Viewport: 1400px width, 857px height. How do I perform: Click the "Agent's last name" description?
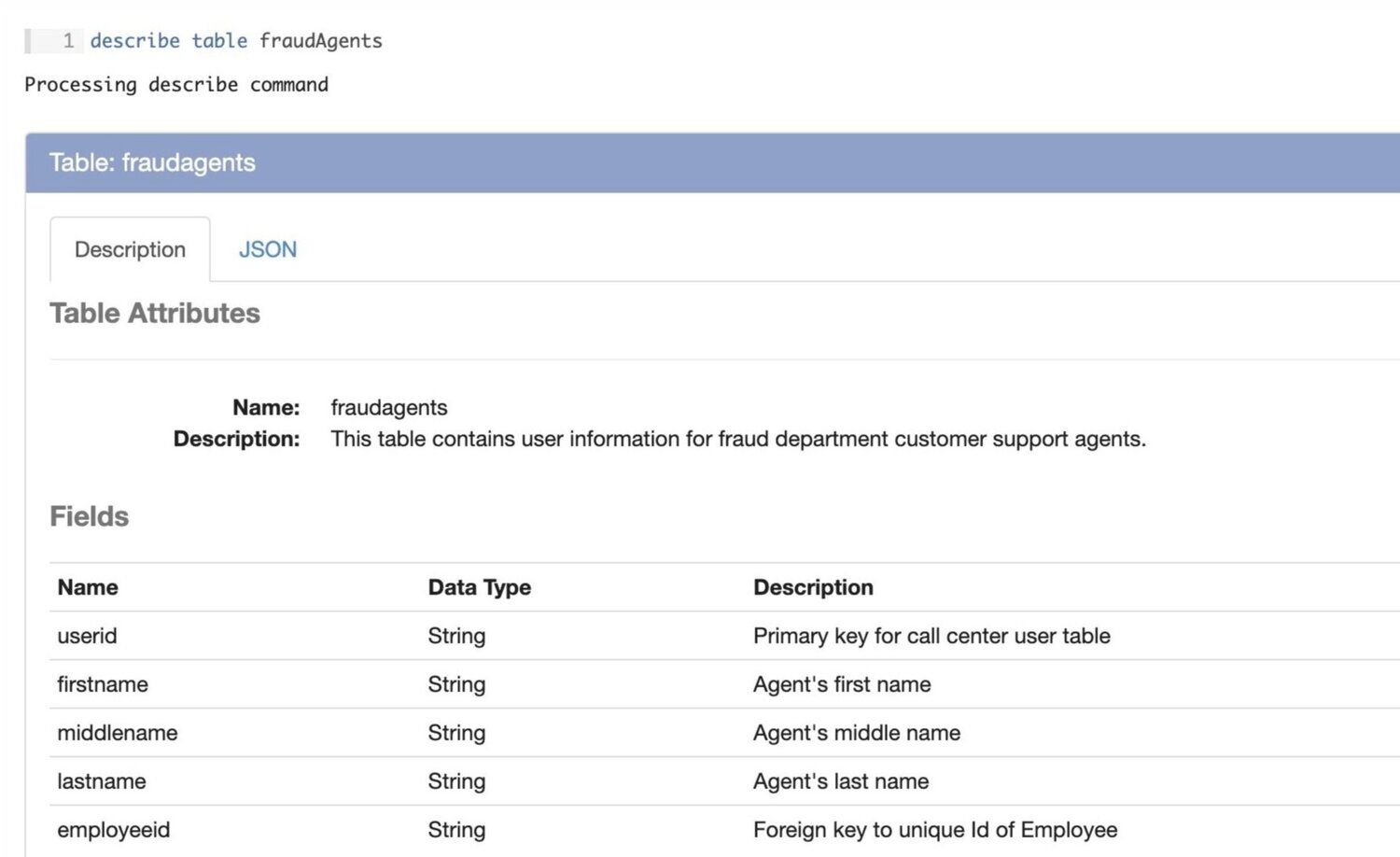pyautogui.click(x=841, y=781)
